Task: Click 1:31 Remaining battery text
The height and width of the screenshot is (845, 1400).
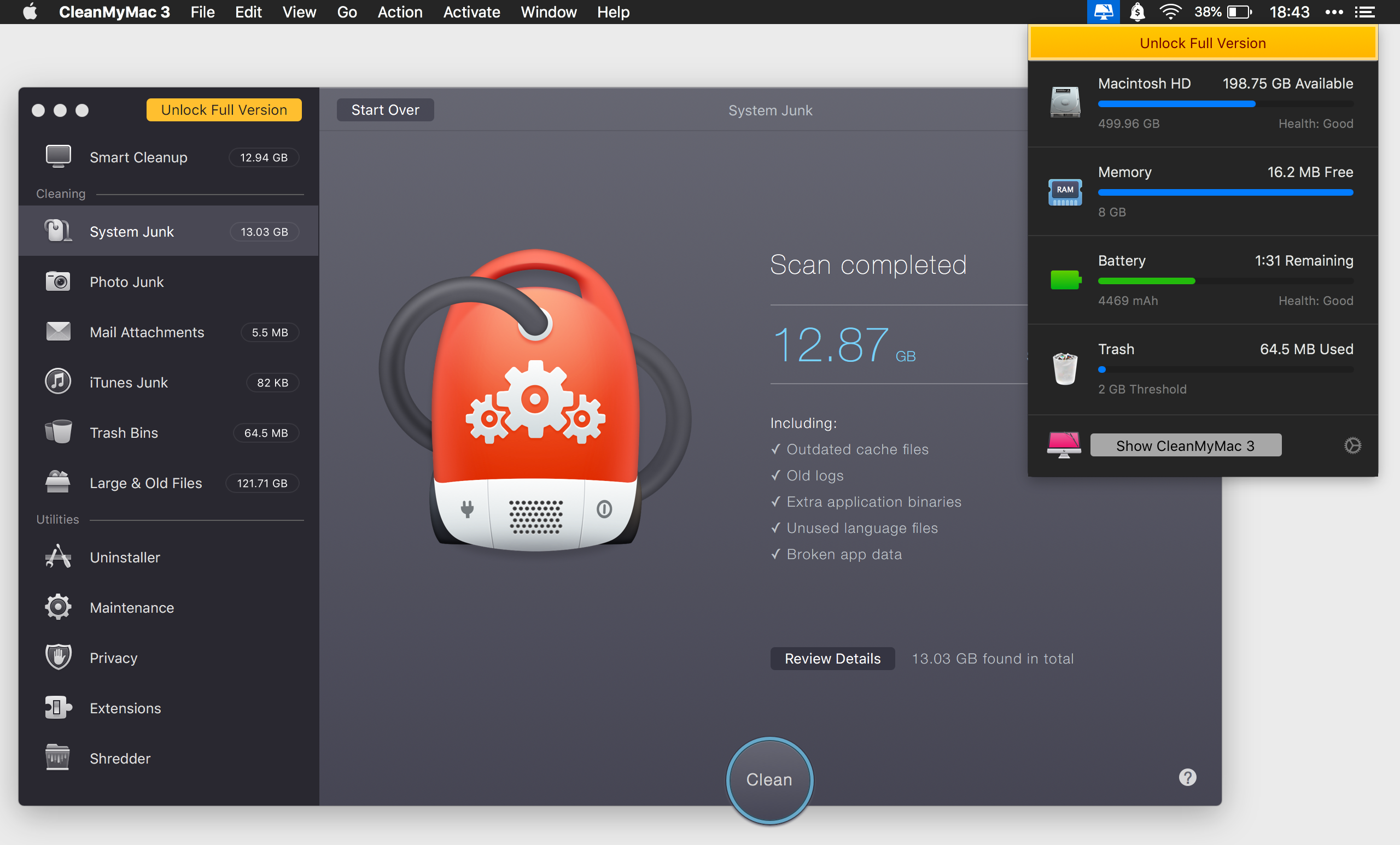Action: 1303,261
